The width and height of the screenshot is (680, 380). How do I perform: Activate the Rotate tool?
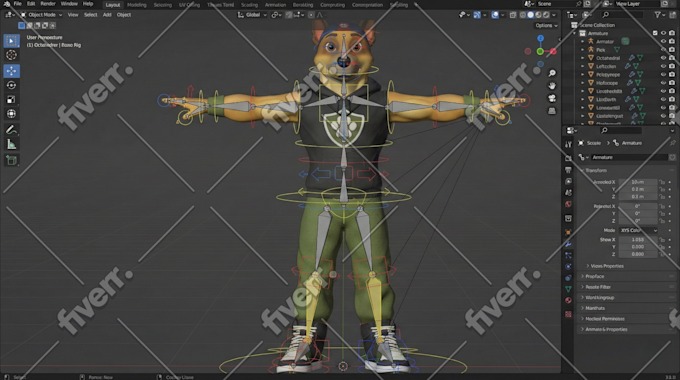coord(11,85)
